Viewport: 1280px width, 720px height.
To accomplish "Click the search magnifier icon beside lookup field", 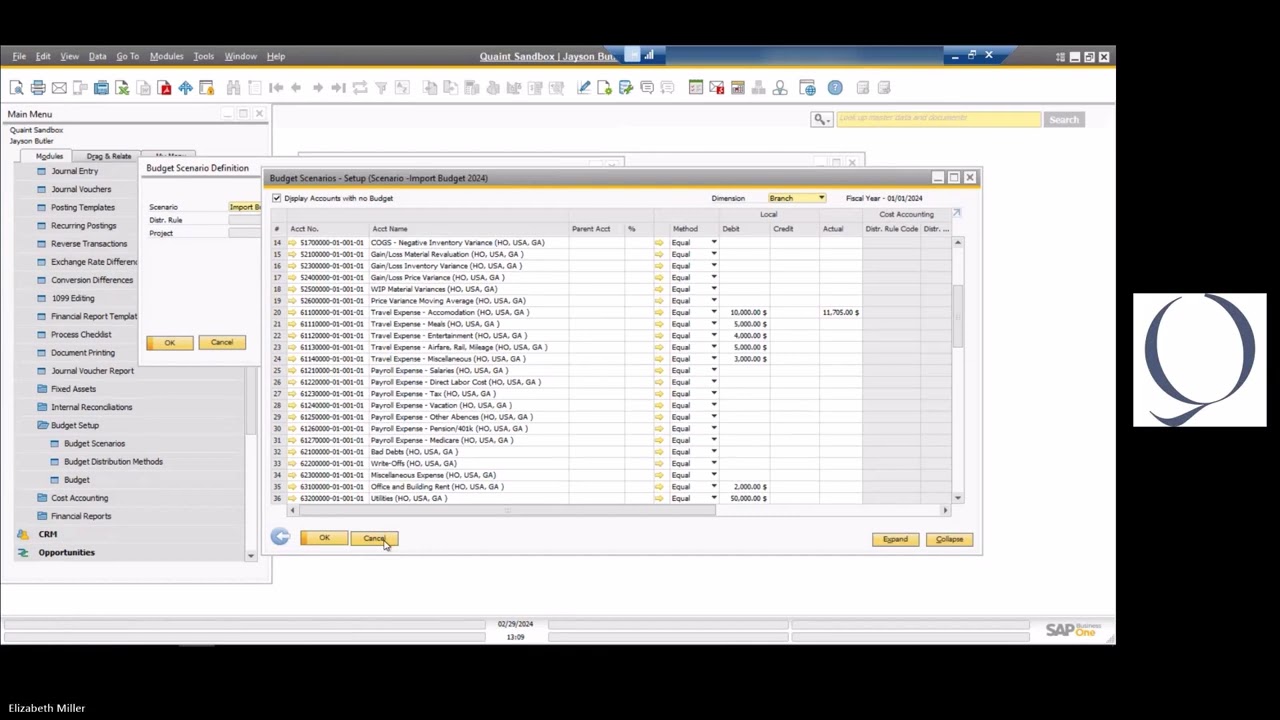I will pos(820,119).
